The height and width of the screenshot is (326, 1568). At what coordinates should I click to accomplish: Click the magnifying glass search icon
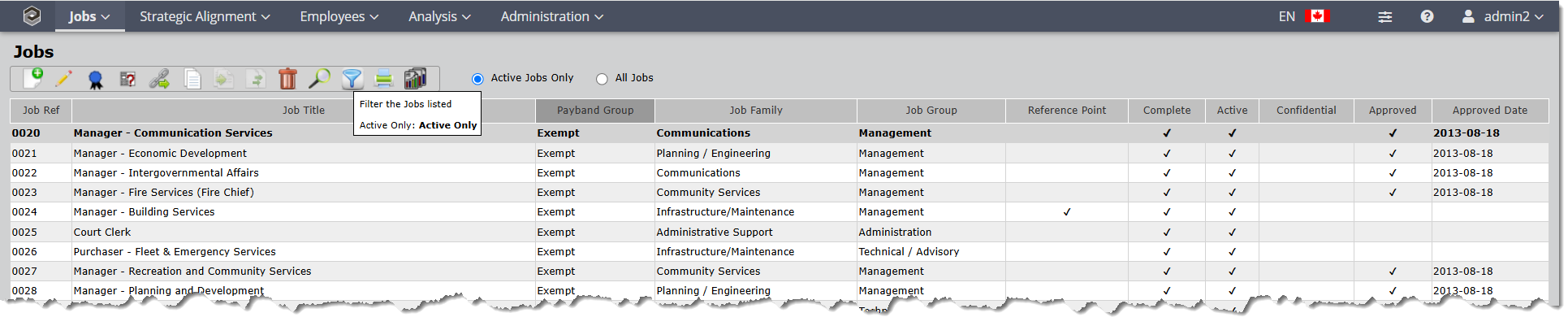320,79
